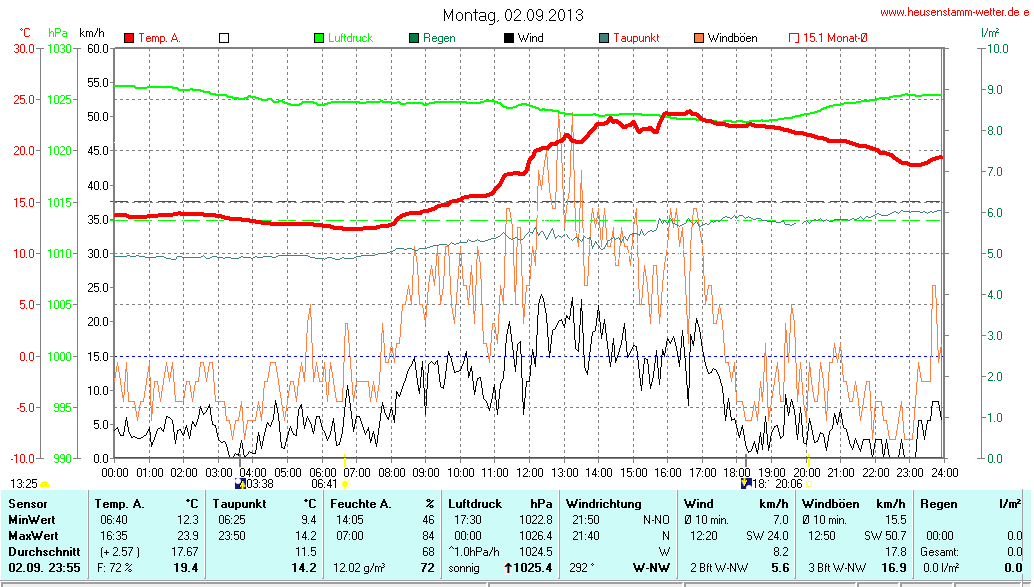1034x587 pixels.
Task: Click the orange Windböen legend swatch
Action: [x=698, y=38]
